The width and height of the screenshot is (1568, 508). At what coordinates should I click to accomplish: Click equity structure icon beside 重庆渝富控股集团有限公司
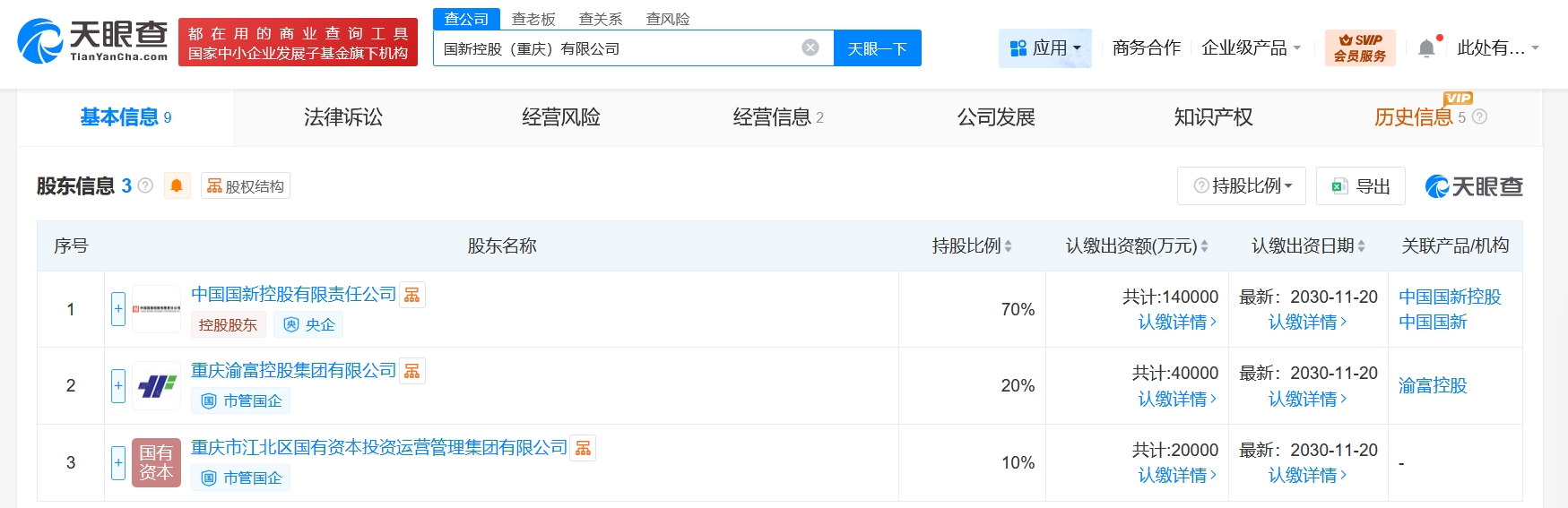(x=412, y=371)
